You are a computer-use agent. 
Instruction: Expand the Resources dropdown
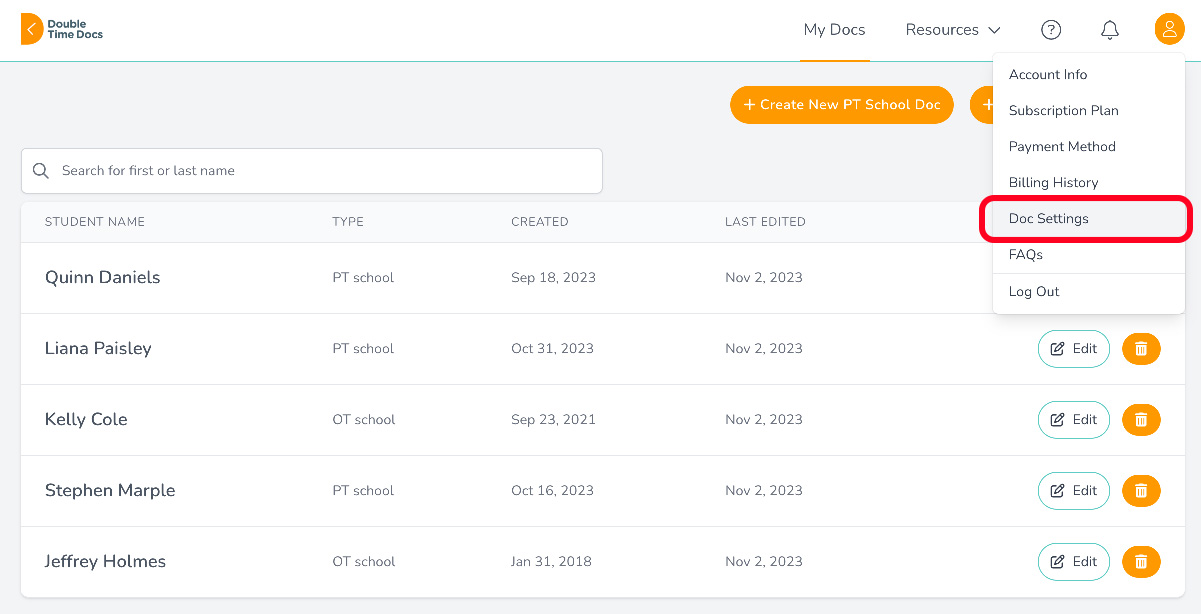click(x=952, y=30)
